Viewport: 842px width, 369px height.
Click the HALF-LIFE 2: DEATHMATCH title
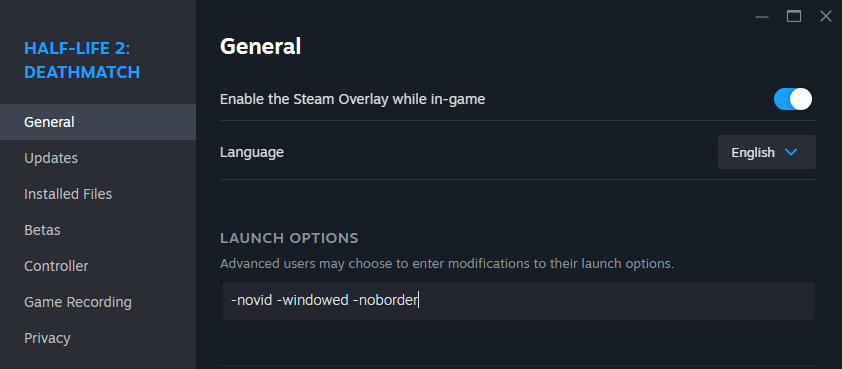[x=82, y=60]
